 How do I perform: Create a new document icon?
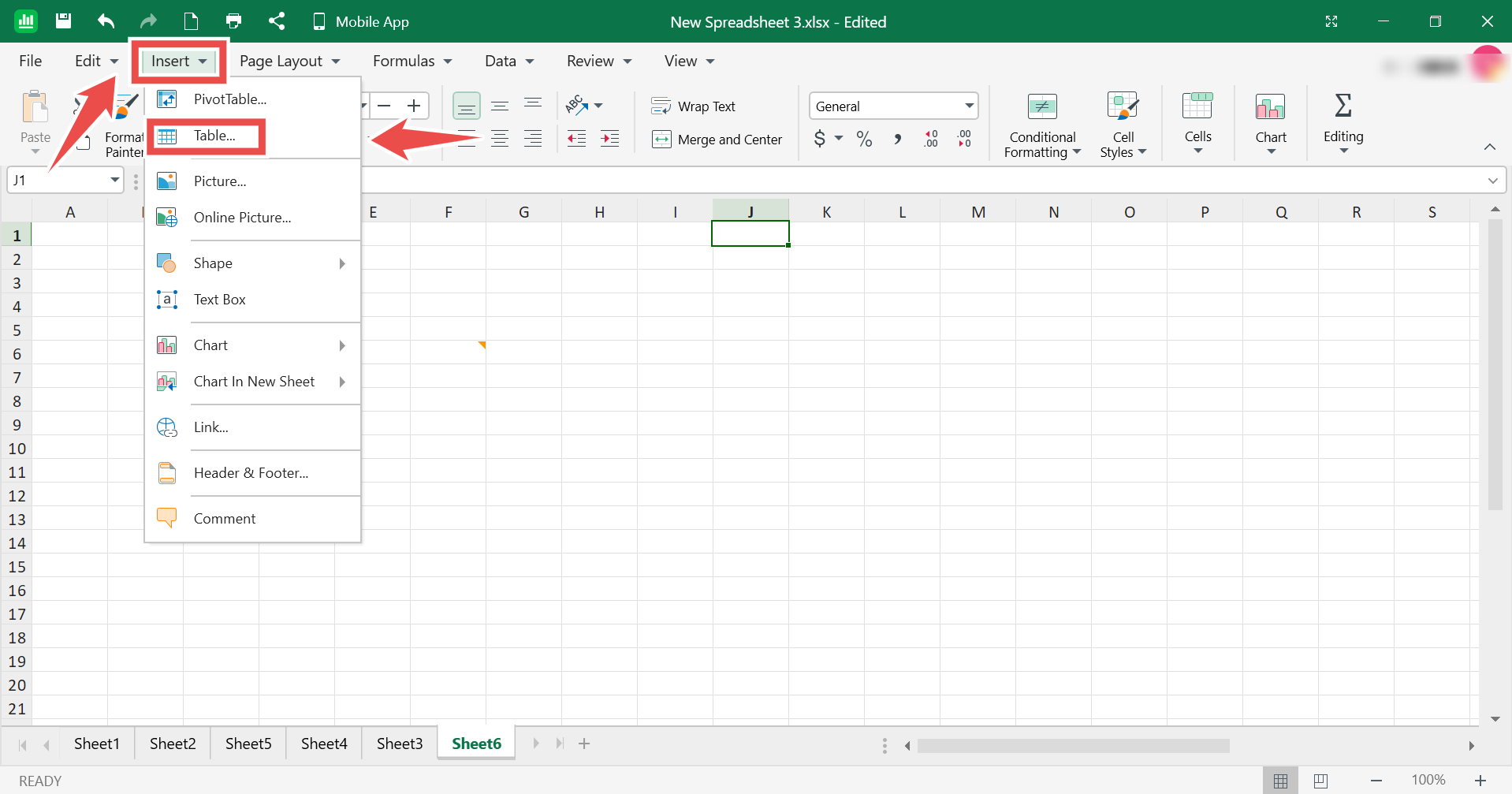pyautogui.click(x=191, y=21)
